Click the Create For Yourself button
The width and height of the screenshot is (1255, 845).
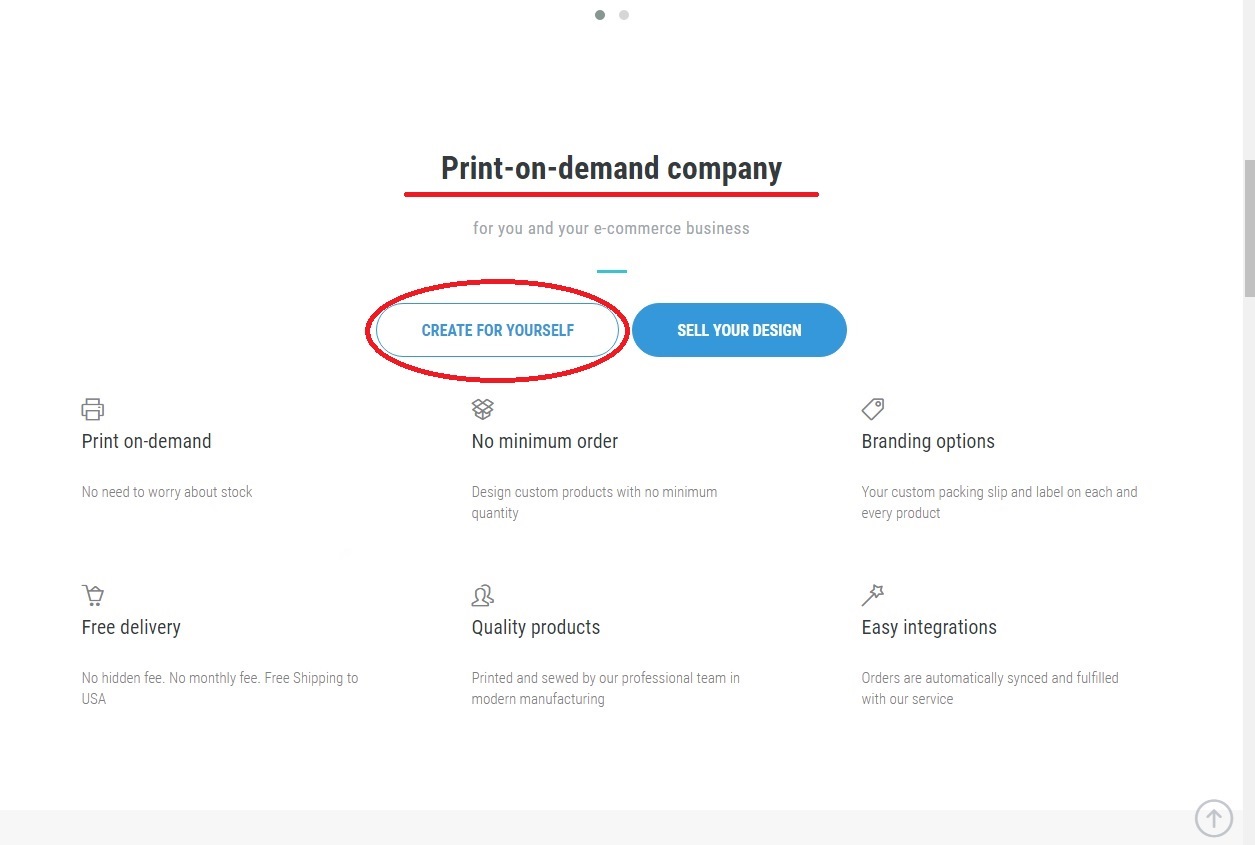point(498,330)
